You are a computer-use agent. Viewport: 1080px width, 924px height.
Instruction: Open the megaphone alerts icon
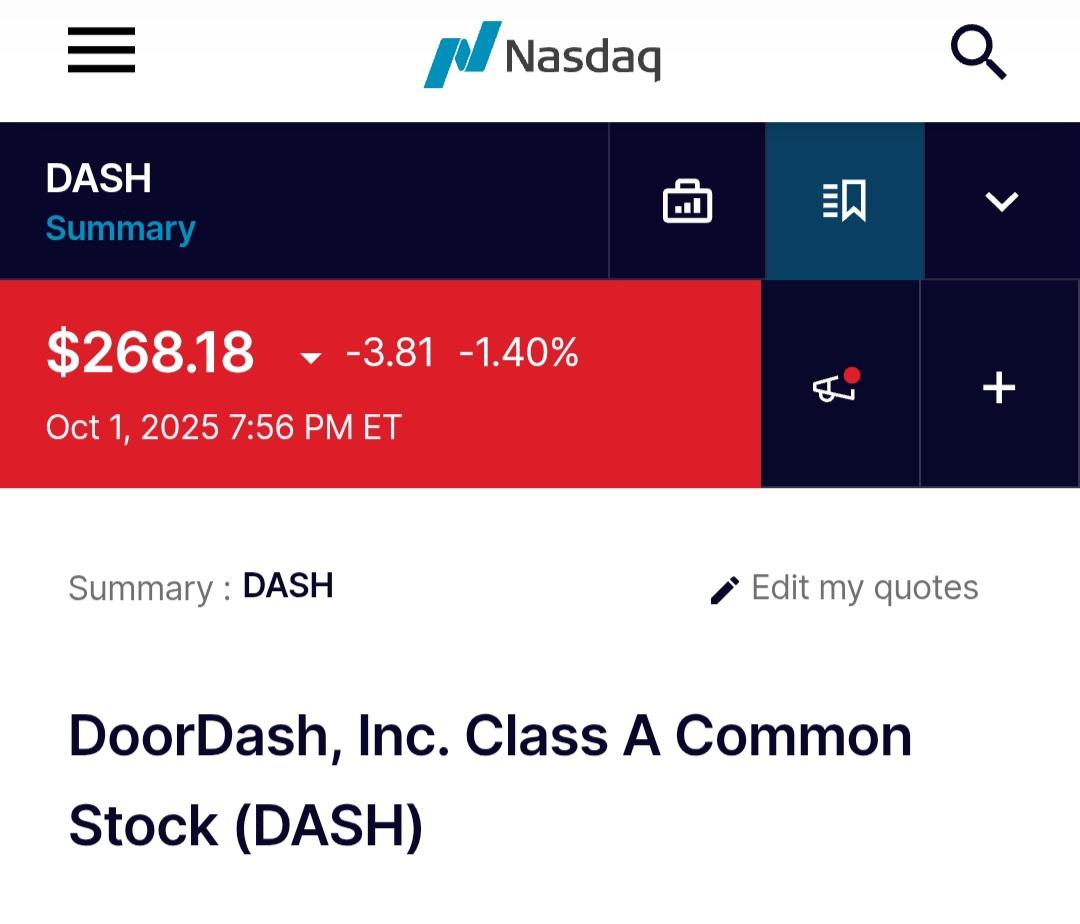tap(836, 387)
